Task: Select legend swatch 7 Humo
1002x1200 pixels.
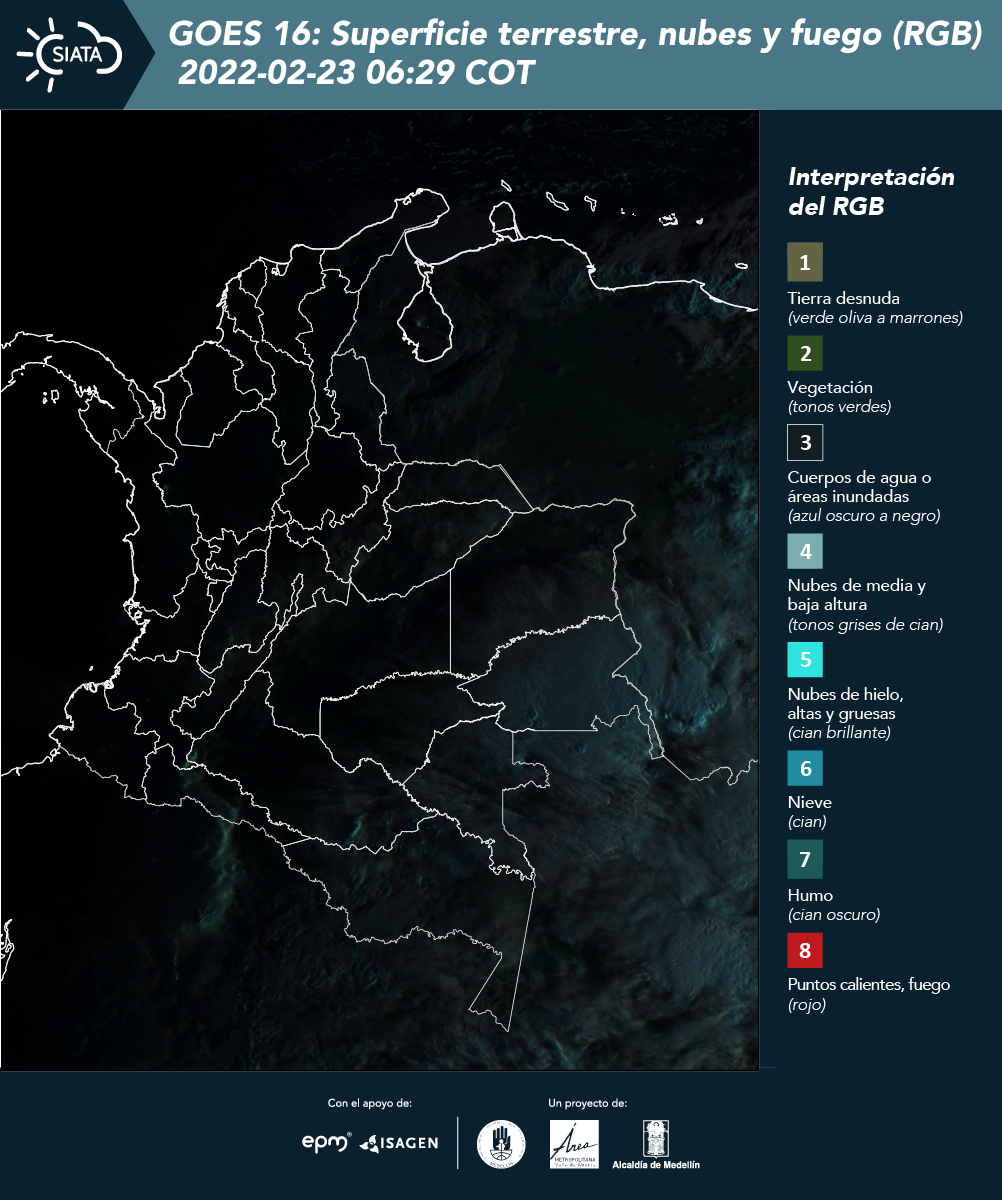Action: click(805, 858)
